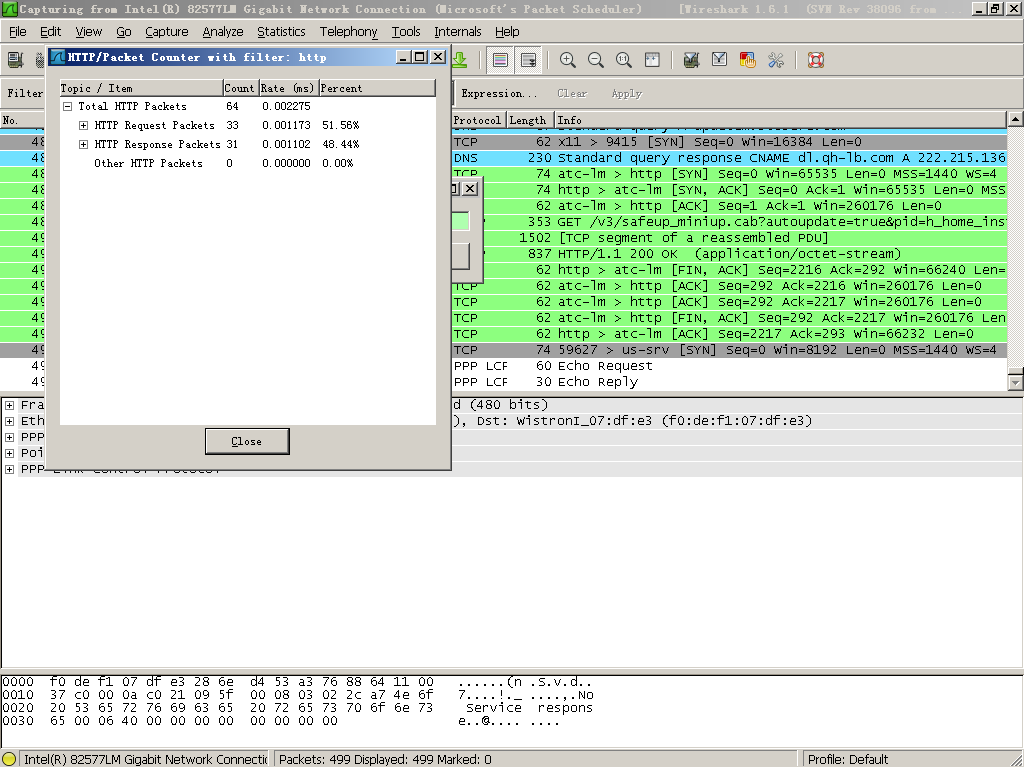Click packet list scrollbar up arrow
This screenshot has height=768, width=1024.
(x=1016, y=120)
